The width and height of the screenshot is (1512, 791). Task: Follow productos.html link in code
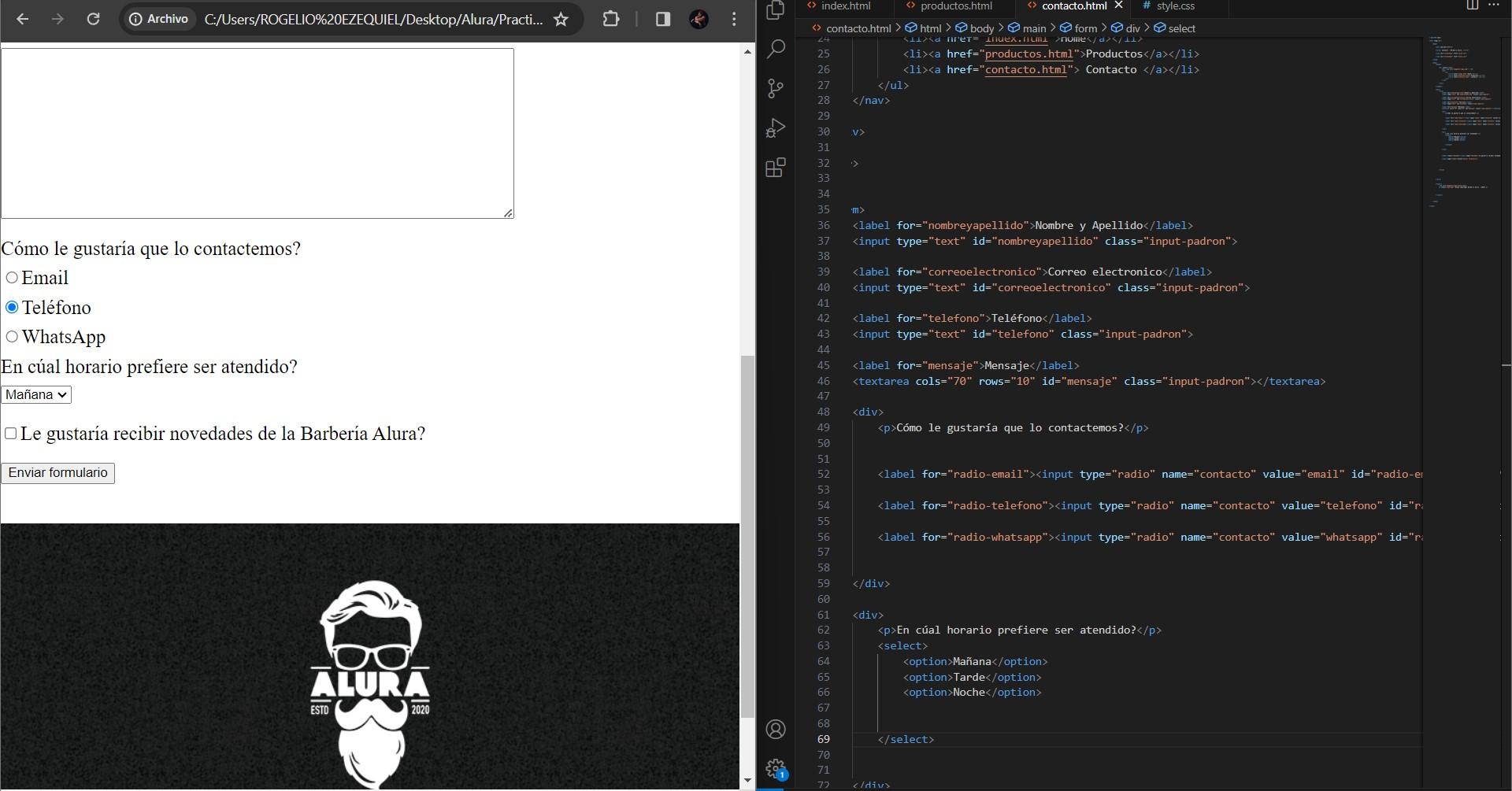coord(1029,54)
